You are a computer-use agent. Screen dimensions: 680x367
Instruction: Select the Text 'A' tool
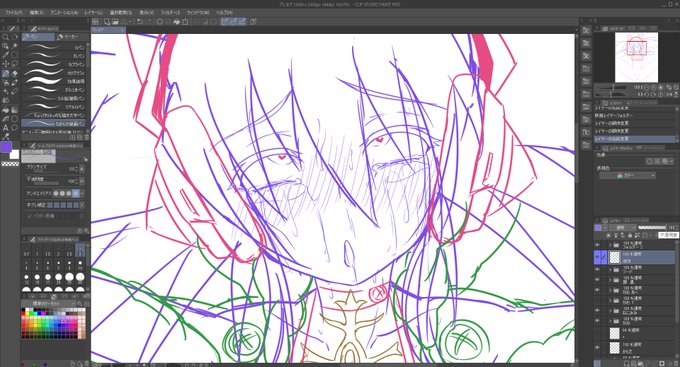click(6, 128)
